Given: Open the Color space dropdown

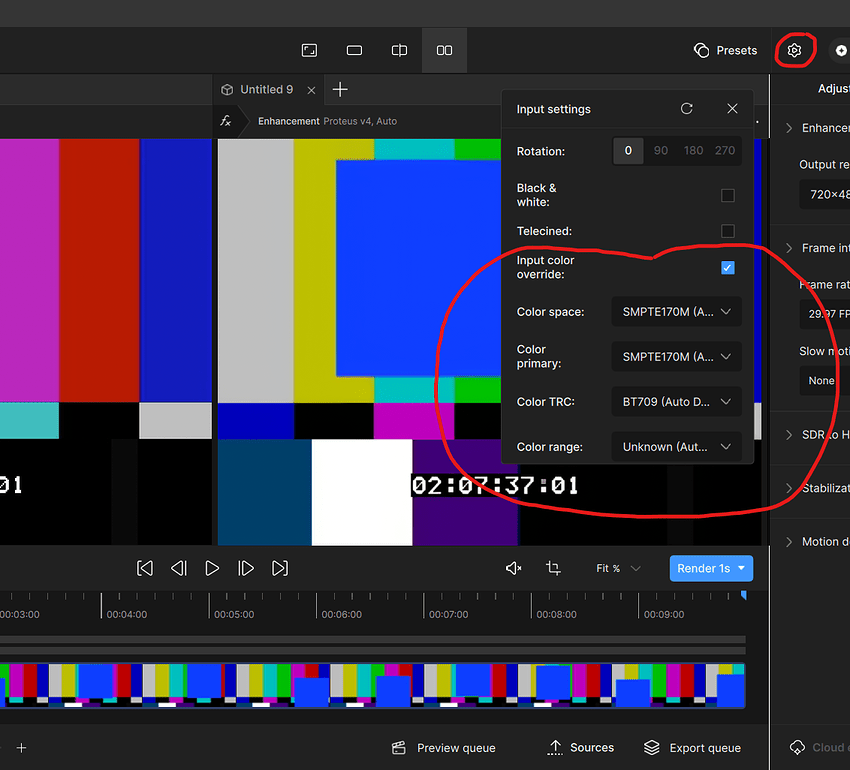Looking at the screenshot, I should click(676, 311).
